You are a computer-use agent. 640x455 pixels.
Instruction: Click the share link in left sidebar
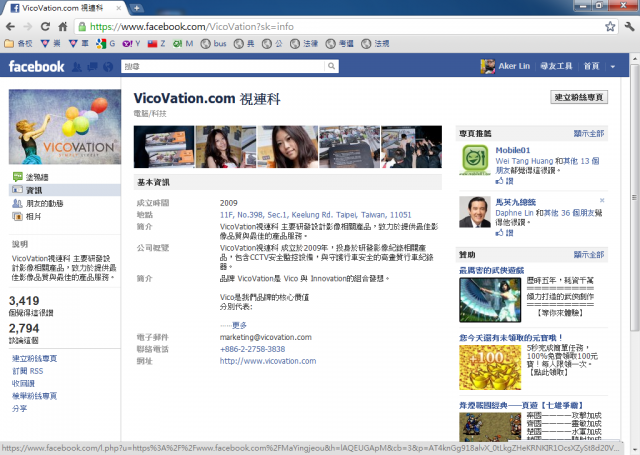coord(20,408)
